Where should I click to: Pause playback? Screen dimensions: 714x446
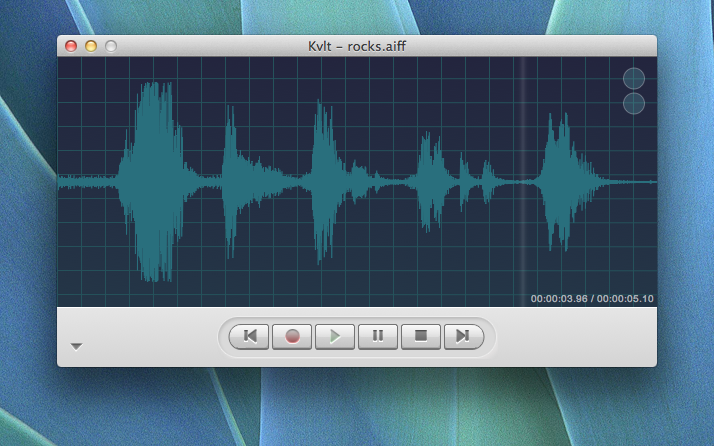pyautogui.click(x=378, y=337)
